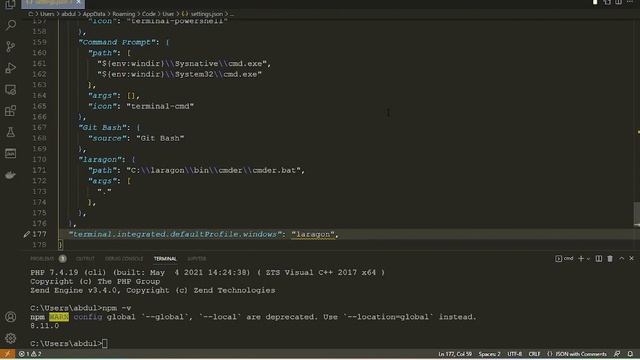
Task: Click the editor vertical scrollbar thumb
Action: [636, 213]
